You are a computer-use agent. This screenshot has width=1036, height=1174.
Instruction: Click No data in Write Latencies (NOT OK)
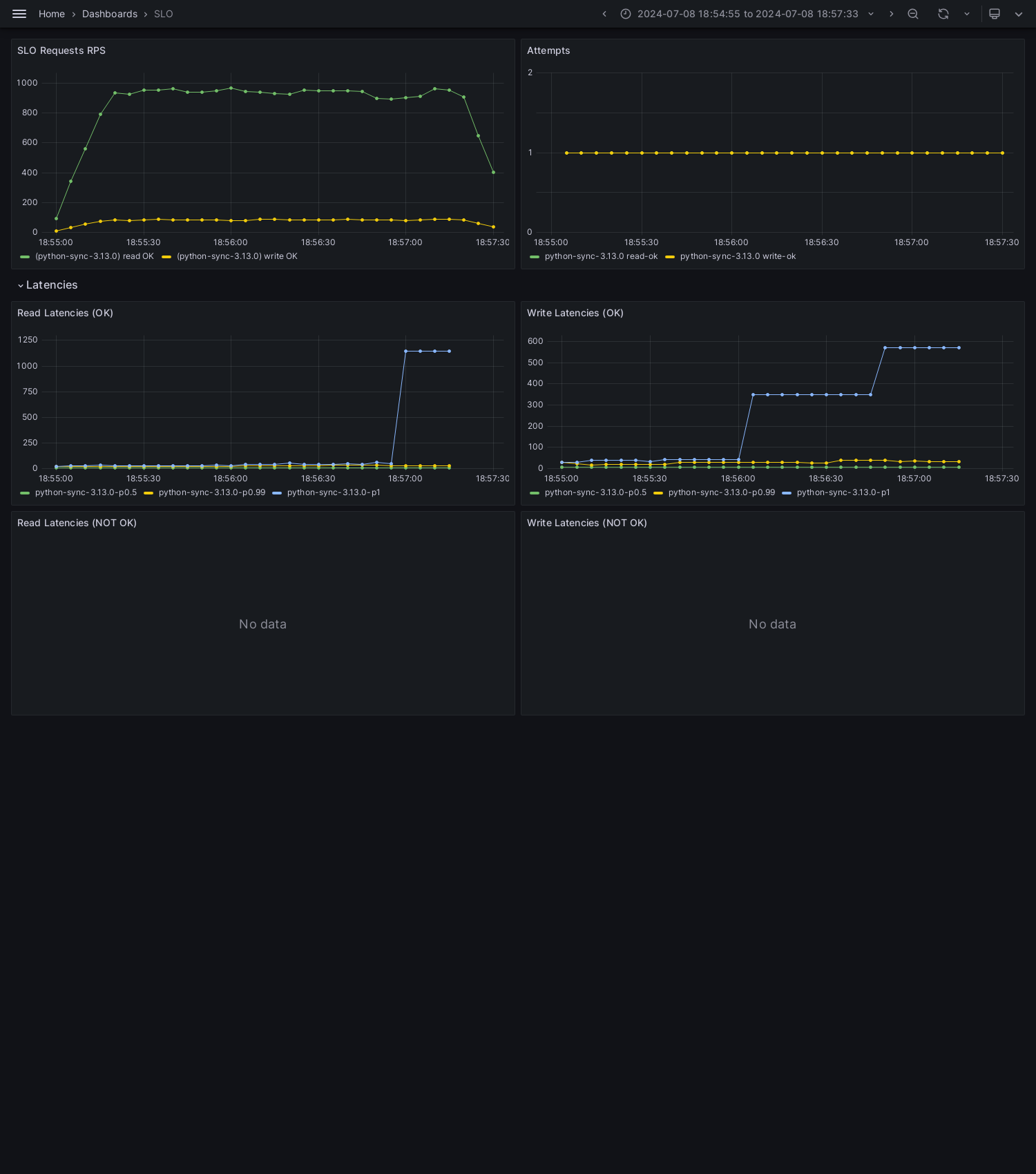coord(772,624)
